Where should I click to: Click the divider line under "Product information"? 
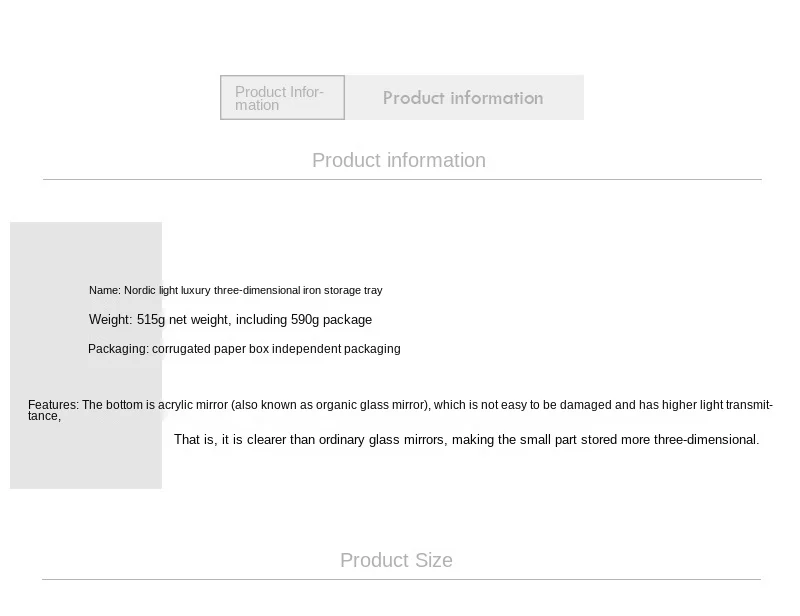[402, 180]
